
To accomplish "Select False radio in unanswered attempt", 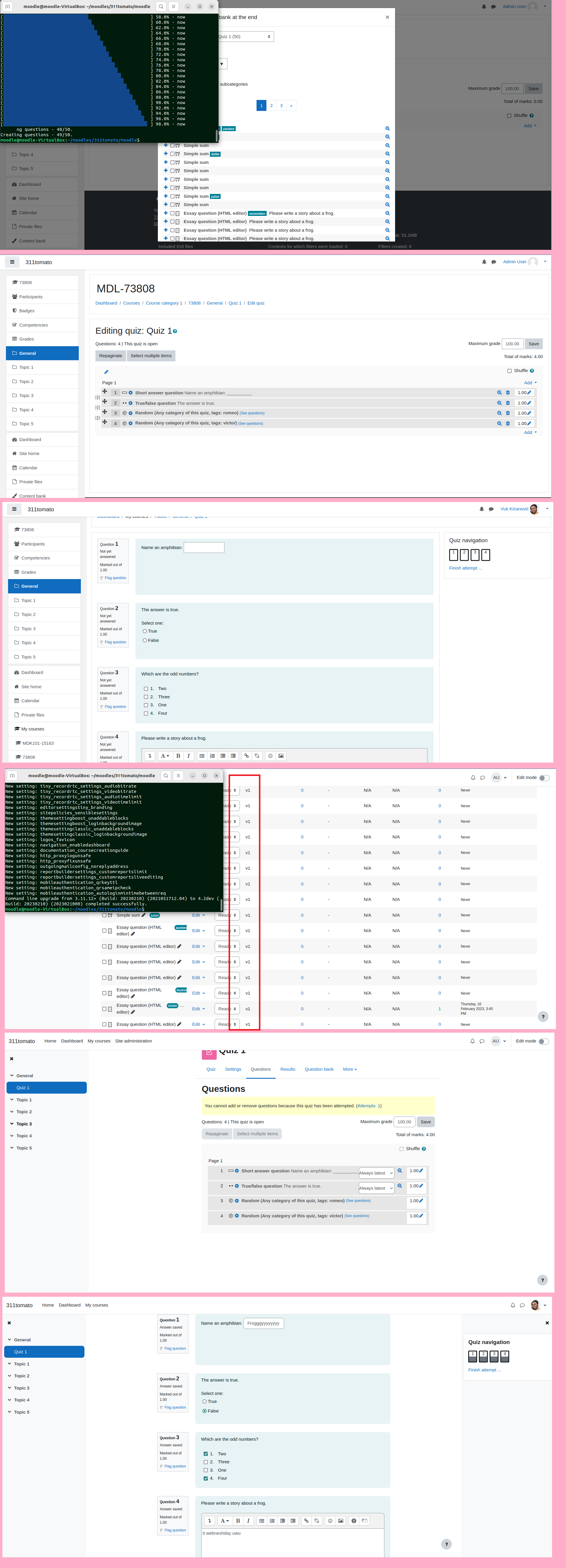I will (x=144, y=640).
